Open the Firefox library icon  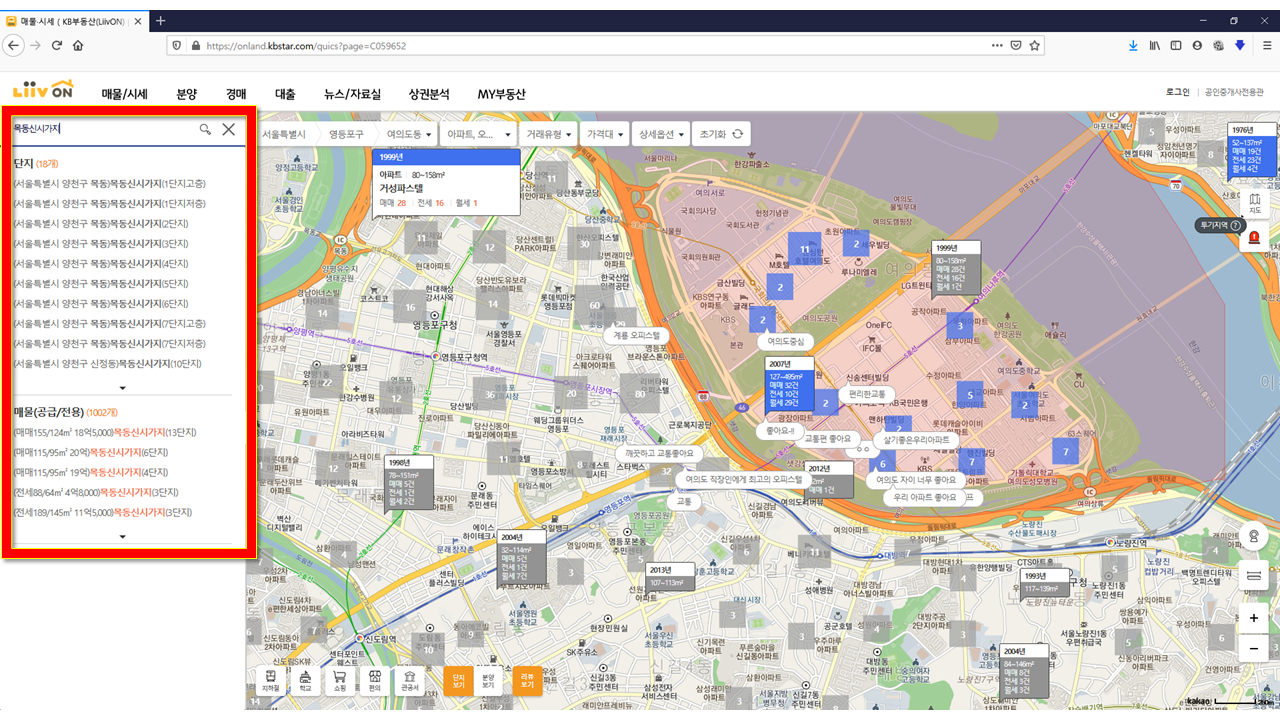pyautogui.click(x=1154, y=45)
